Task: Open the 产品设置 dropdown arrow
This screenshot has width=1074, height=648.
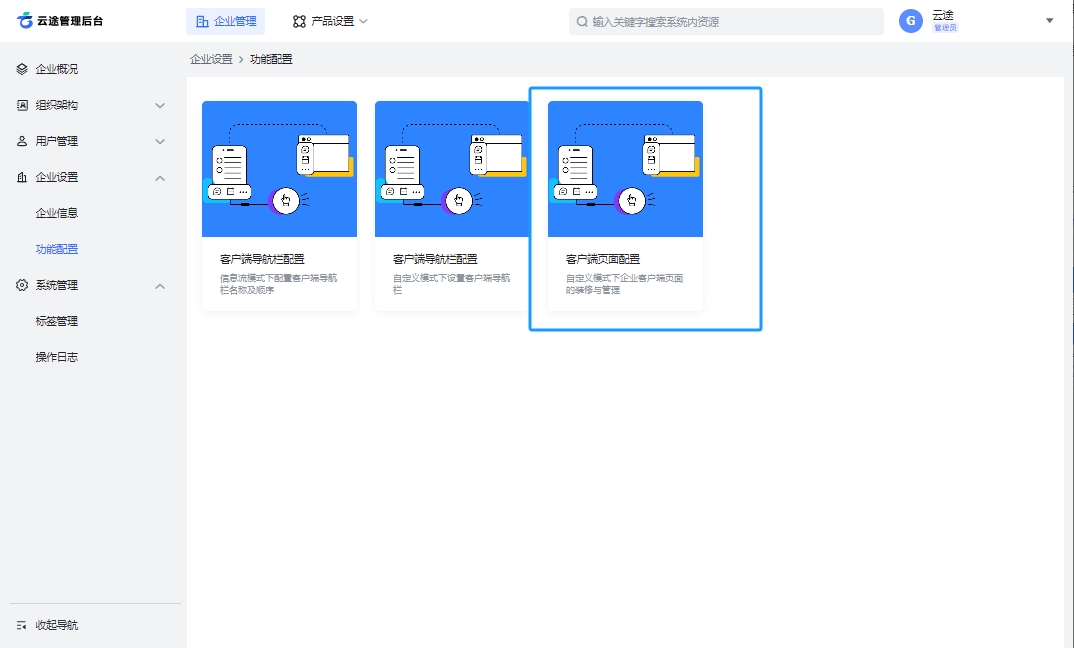Action: pos(364,22)
